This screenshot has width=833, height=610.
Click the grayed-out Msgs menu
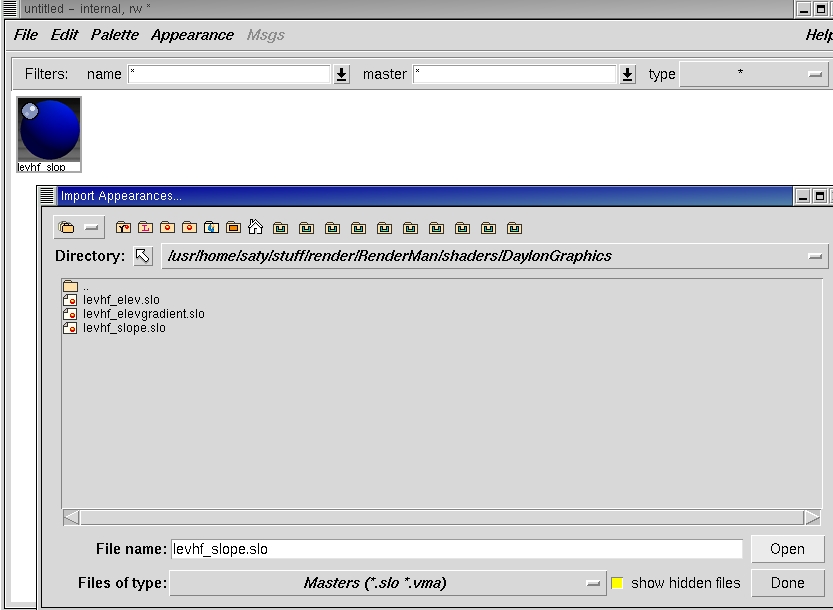coord(266,35)
